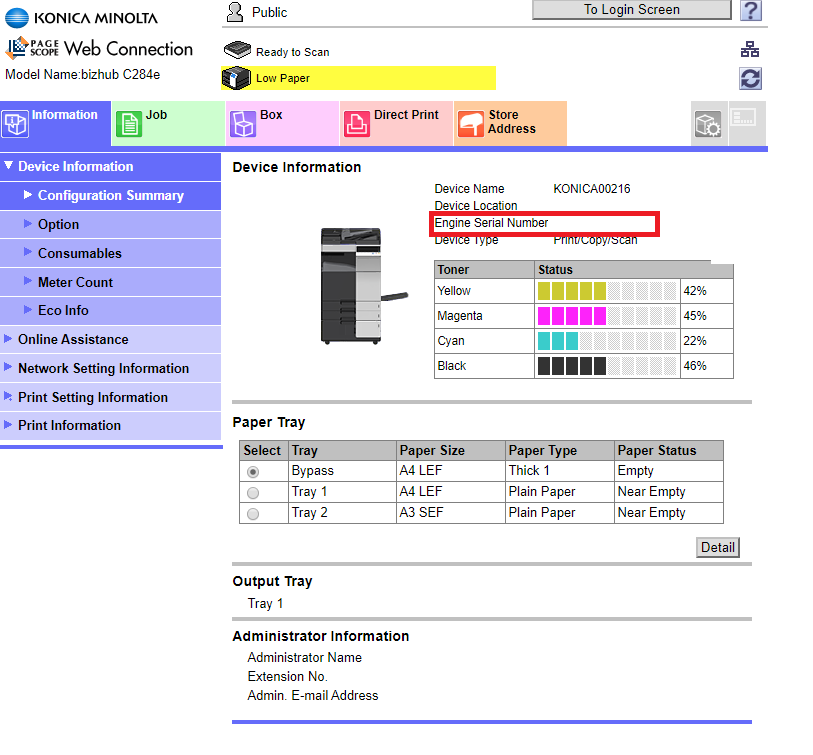Refresh the page using the refresh icon
This screenshot has height=755, width=813.
pyautogui.click(x=749, y=78)
